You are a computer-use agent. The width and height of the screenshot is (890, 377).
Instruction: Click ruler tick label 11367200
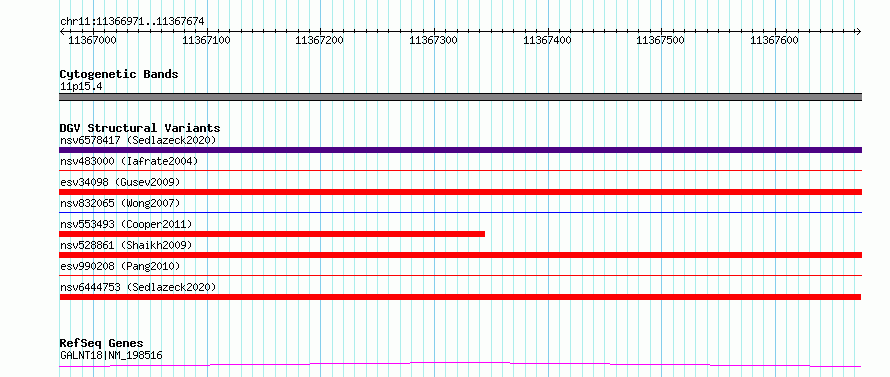click(x=320, y=40)
